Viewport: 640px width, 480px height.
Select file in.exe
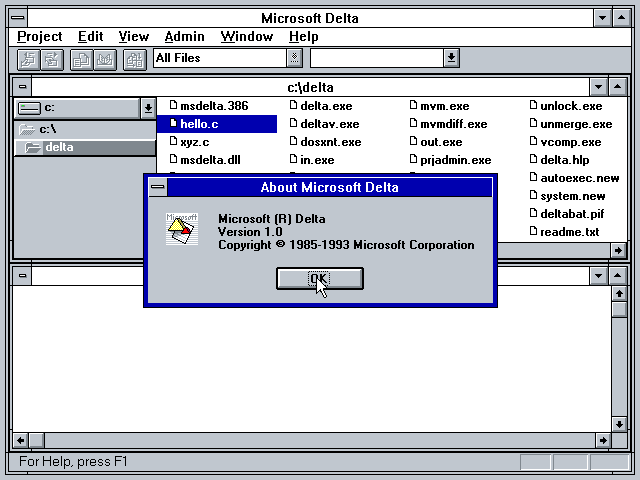(317, 160)
